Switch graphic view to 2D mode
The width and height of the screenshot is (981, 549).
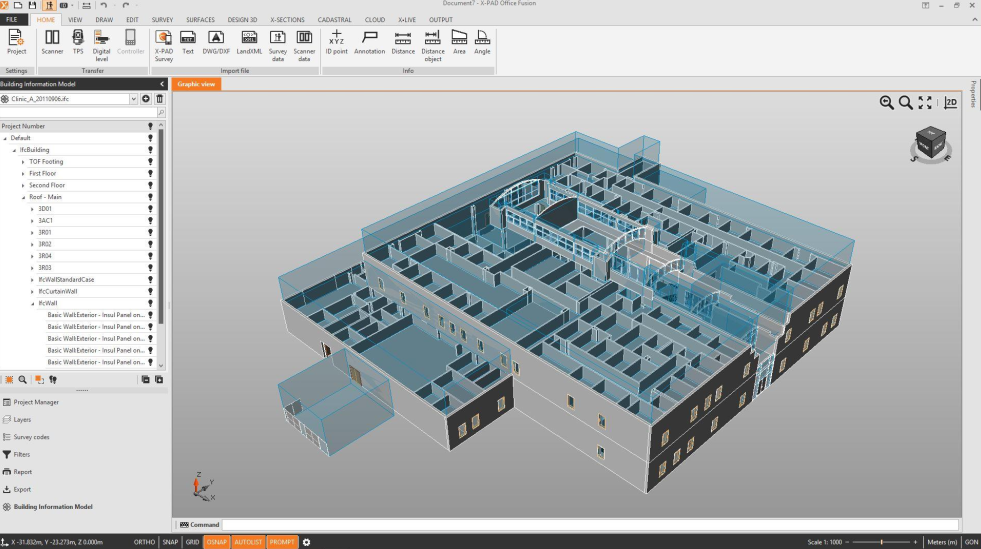click(x=951, y=102)
